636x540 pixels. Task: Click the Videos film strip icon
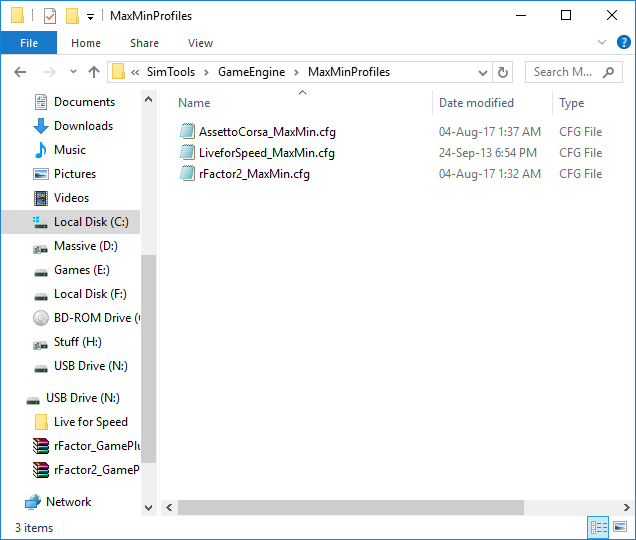coord(41,198)
